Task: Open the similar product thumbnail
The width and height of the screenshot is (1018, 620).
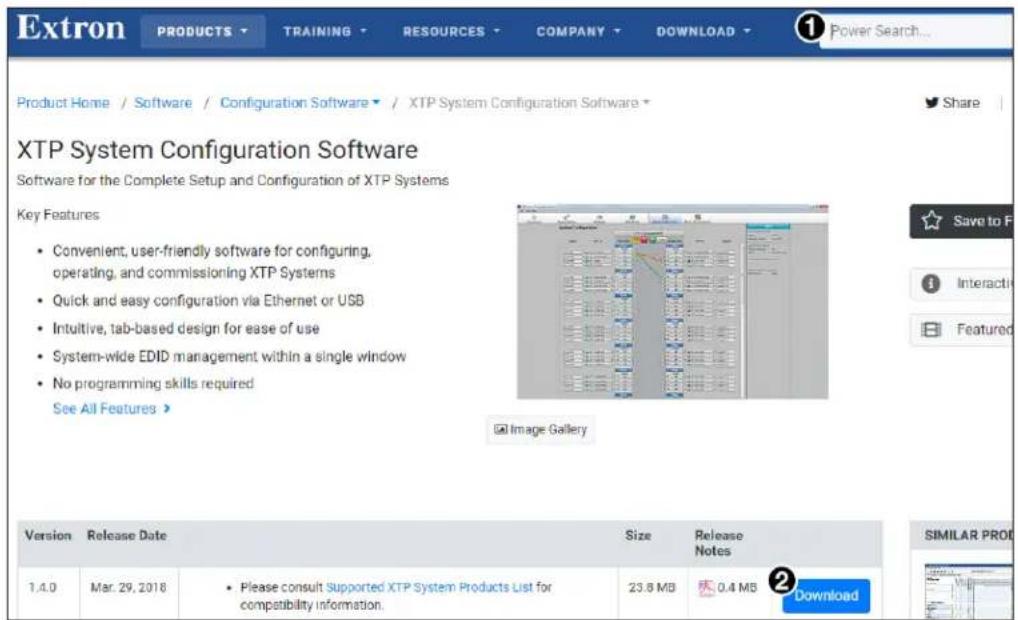Action: point(968,591)
